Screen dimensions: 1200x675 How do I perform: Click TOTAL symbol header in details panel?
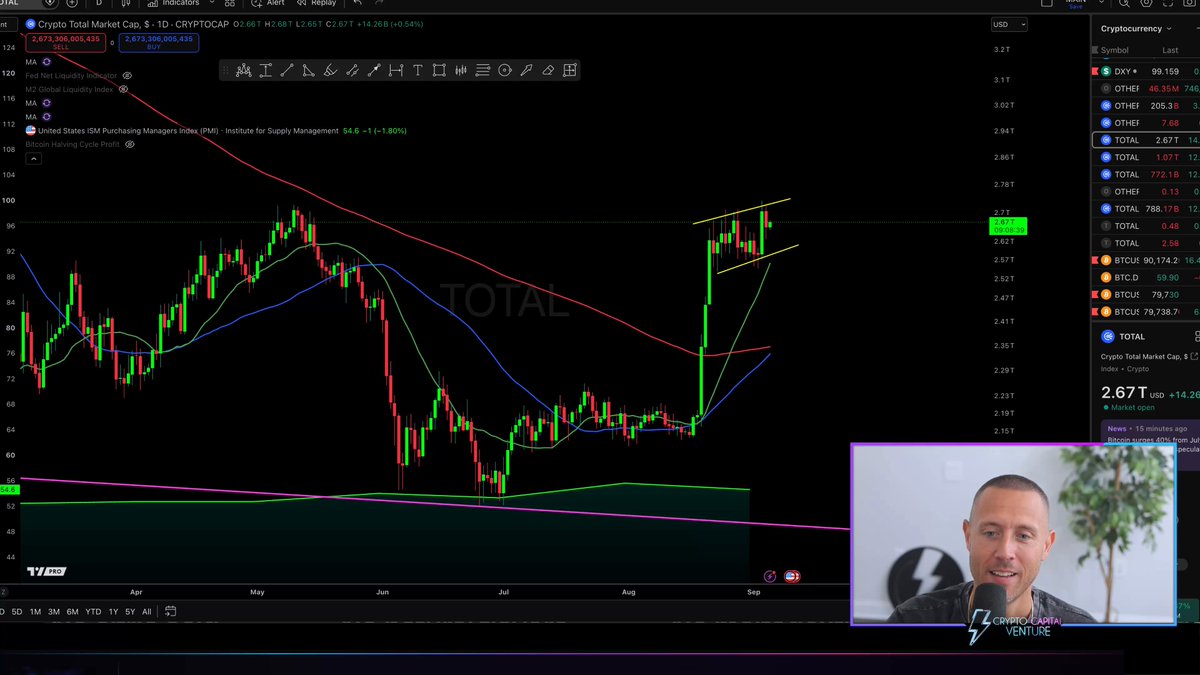click(x=1132, y=337)
